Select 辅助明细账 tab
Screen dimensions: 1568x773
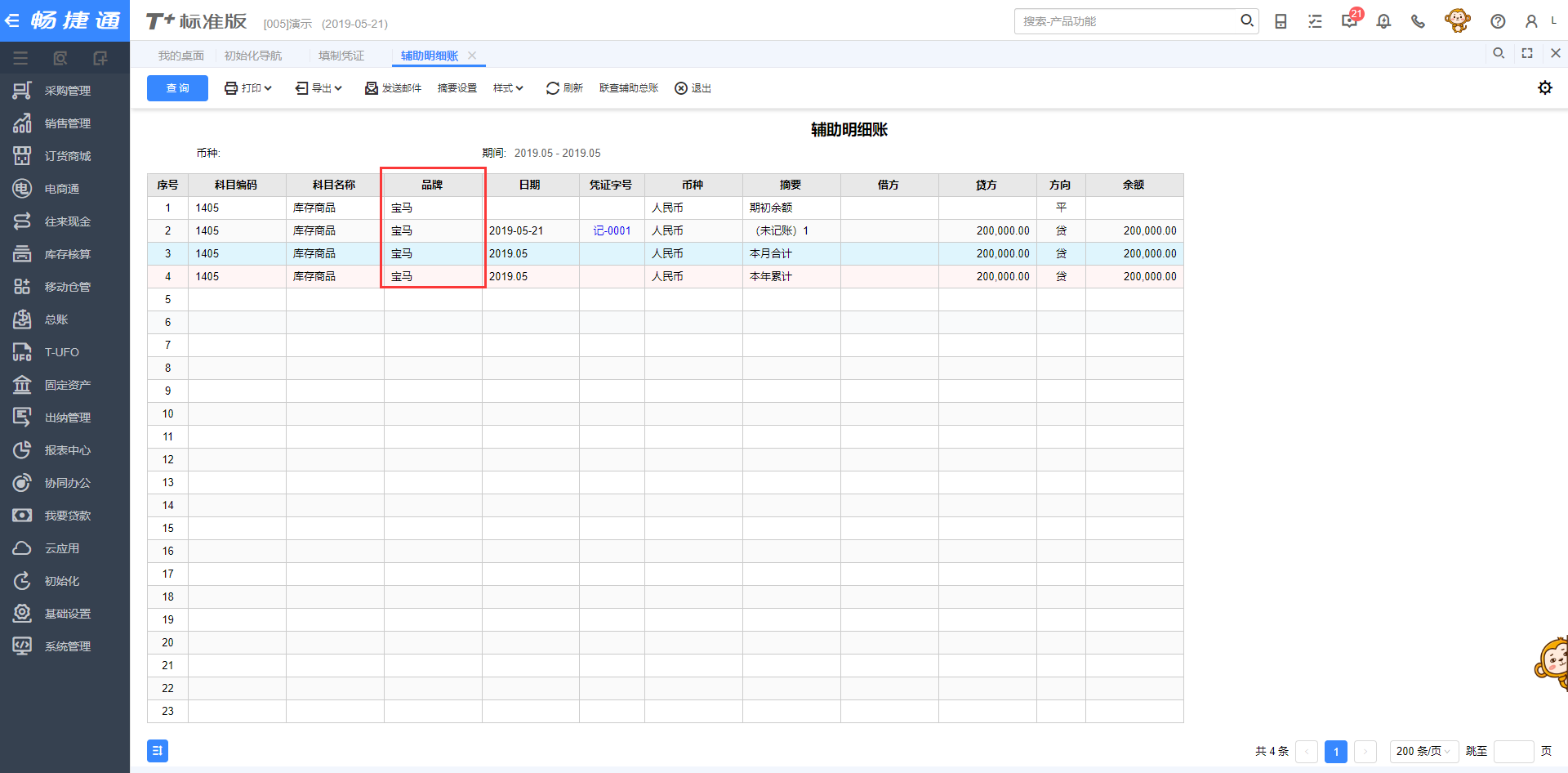430,56
